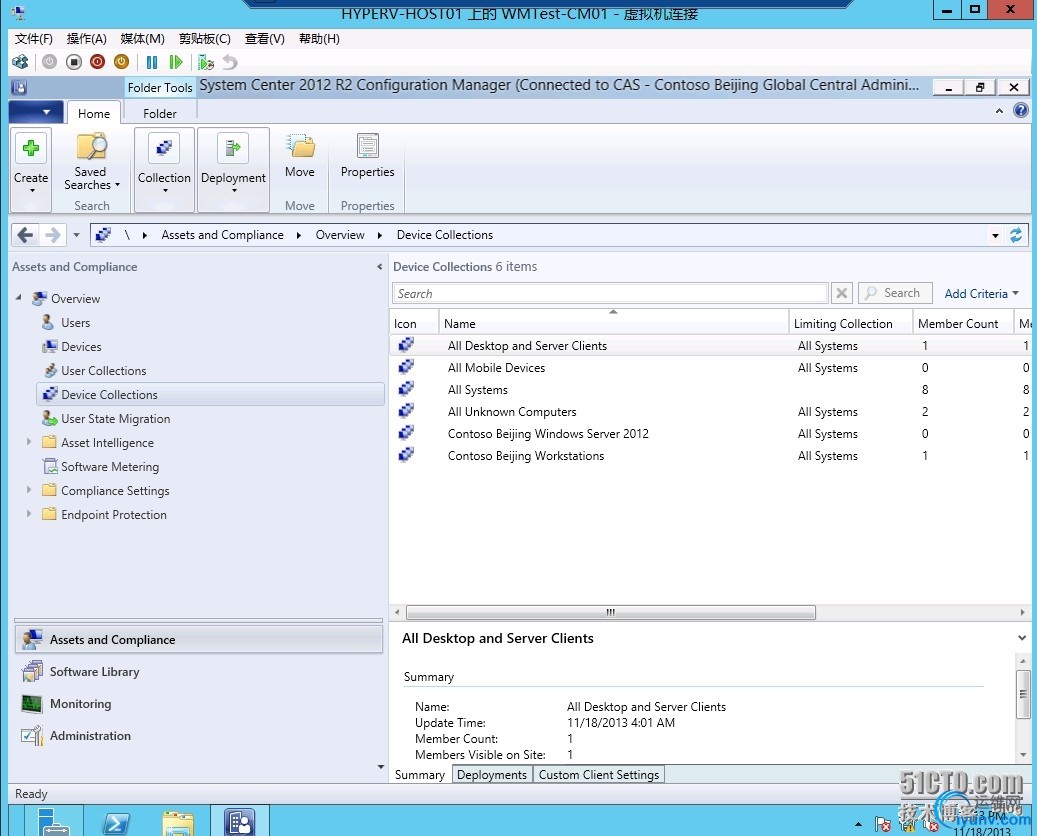
Task: Sort by Member Count column
Action: tap(963, 323)
